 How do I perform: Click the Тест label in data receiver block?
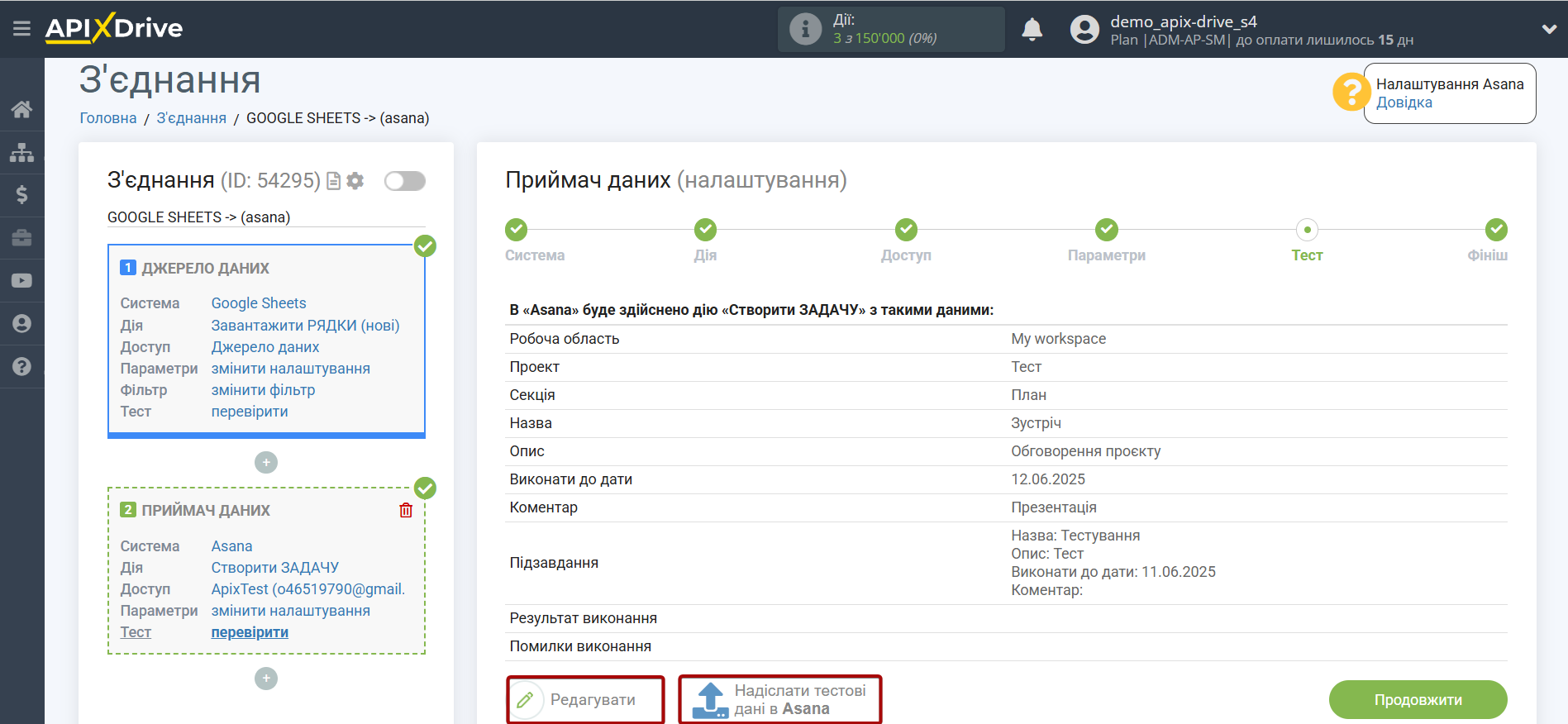coord(136,632)
